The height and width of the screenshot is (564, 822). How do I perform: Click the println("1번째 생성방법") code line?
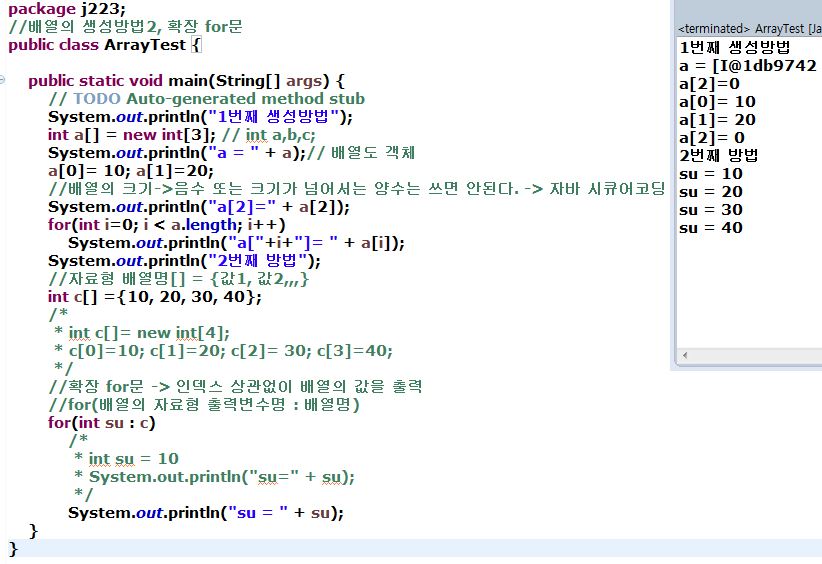pyautogui.click(x=200, y=116)
